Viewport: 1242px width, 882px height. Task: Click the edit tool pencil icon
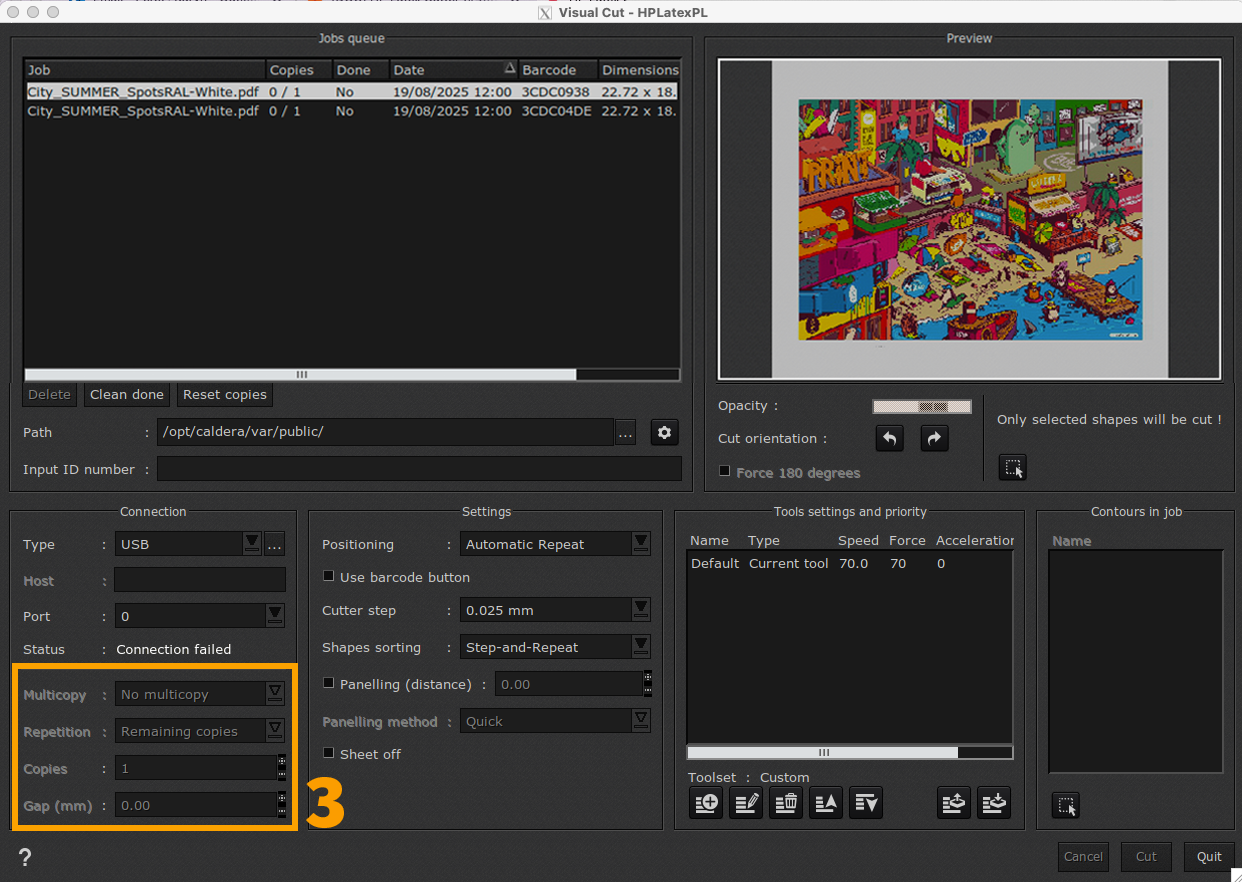(x=746, y=803)
